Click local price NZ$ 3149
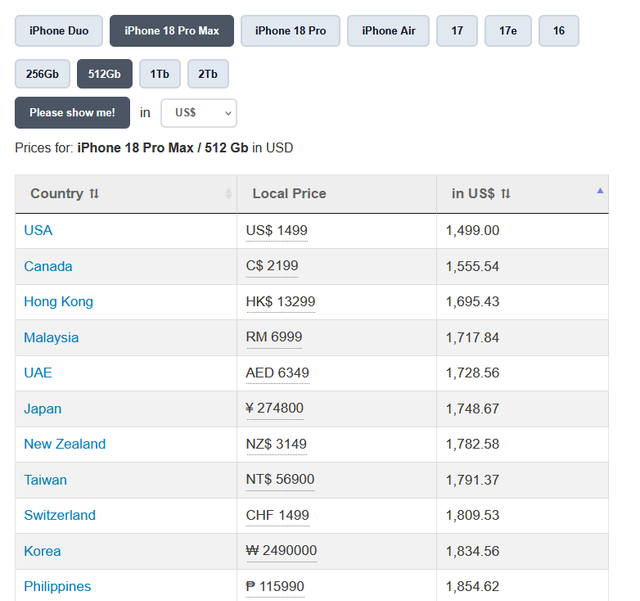640x601 pixels. (x=276, y=444)
